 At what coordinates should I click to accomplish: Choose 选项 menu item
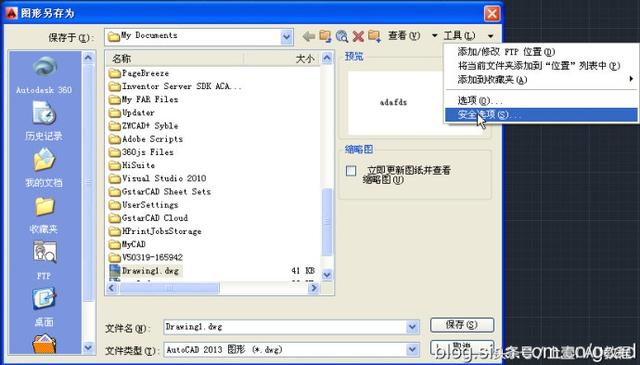(x=541, y=100)
